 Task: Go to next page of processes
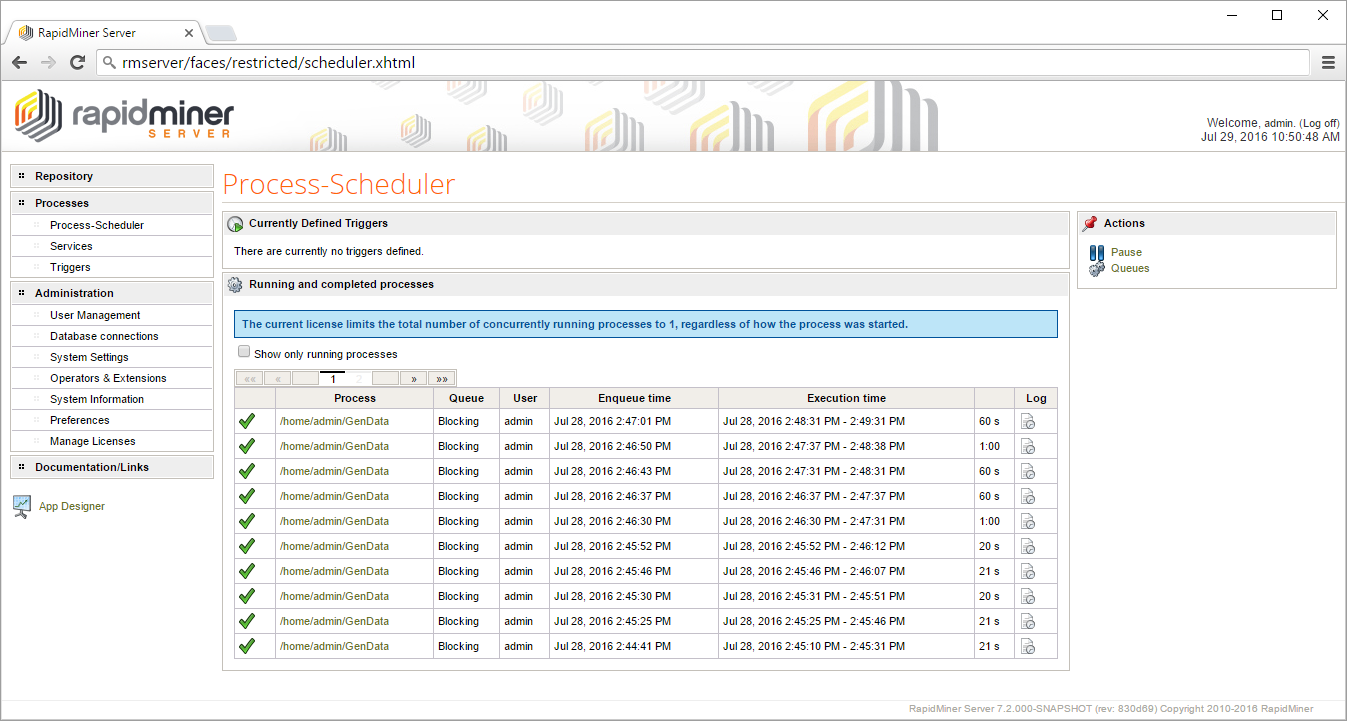tap(413, 379)
